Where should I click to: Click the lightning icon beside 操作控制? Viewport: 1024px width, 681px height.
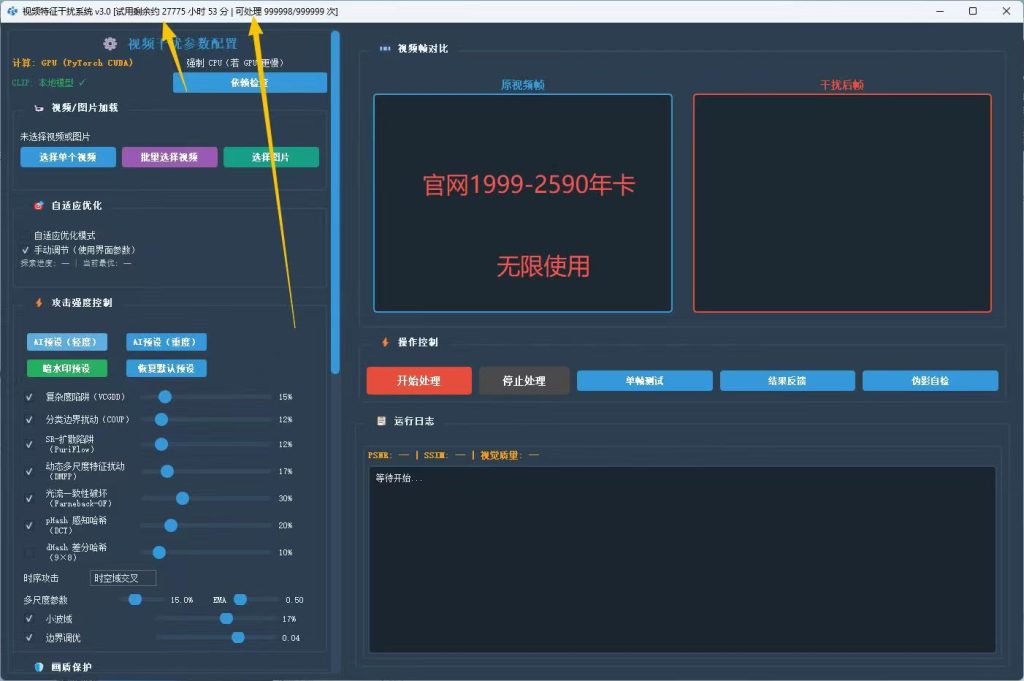[385, 342]
